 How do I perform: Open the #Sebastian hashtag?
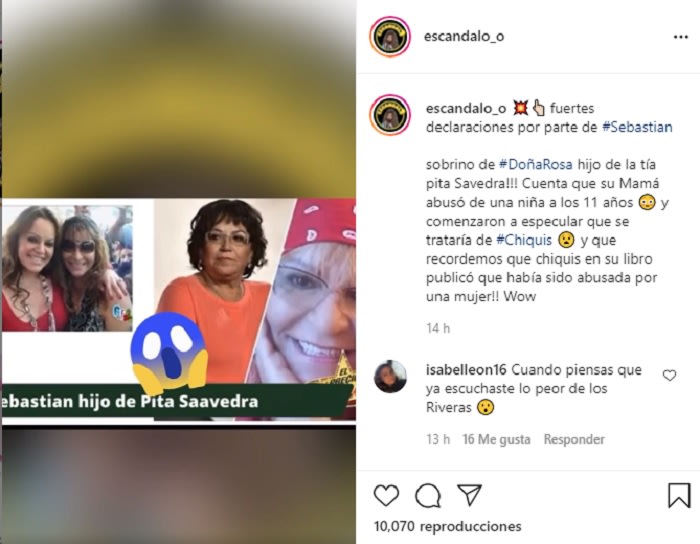[x=637, y=127]
